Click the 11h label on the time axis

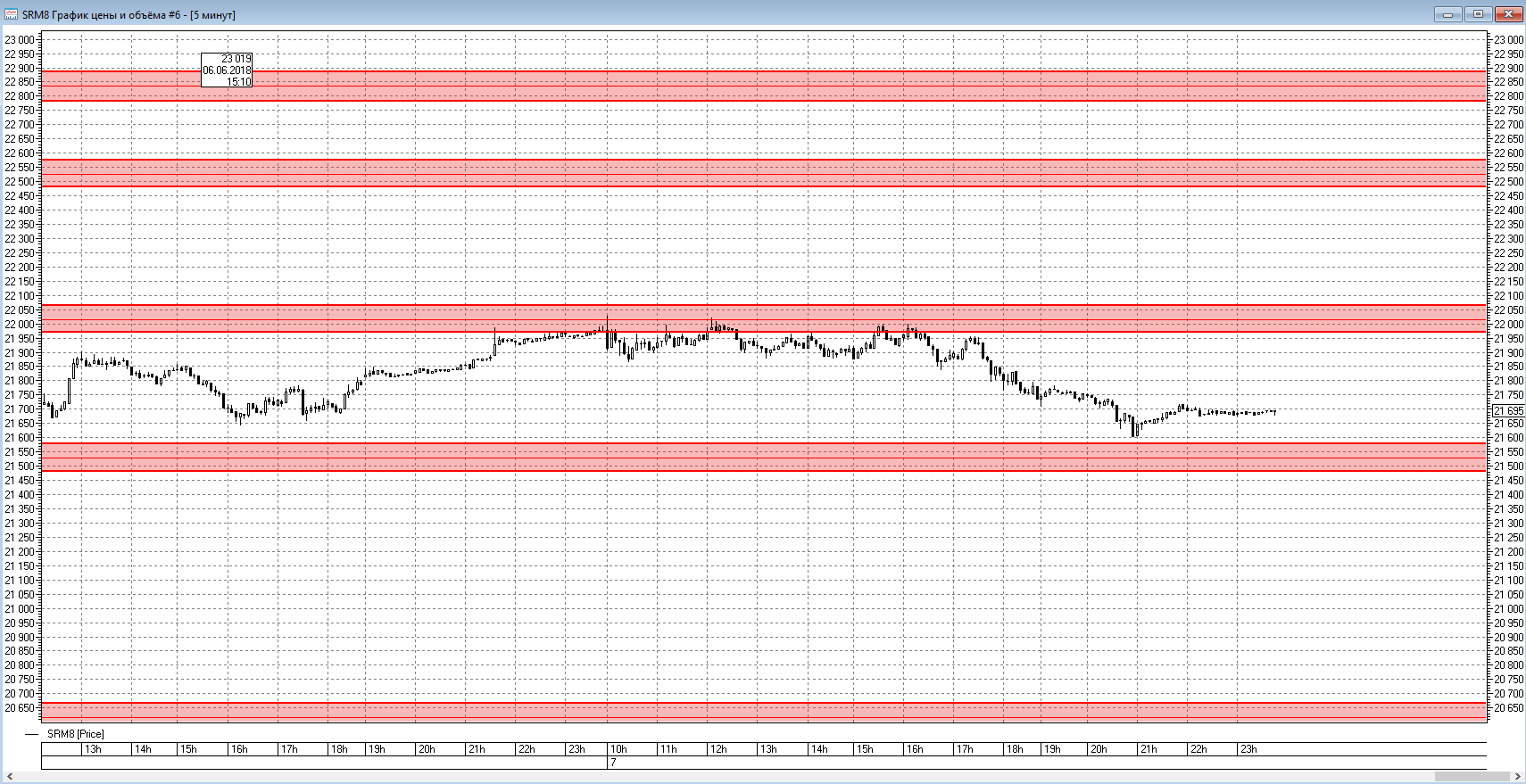coord(668,749)
